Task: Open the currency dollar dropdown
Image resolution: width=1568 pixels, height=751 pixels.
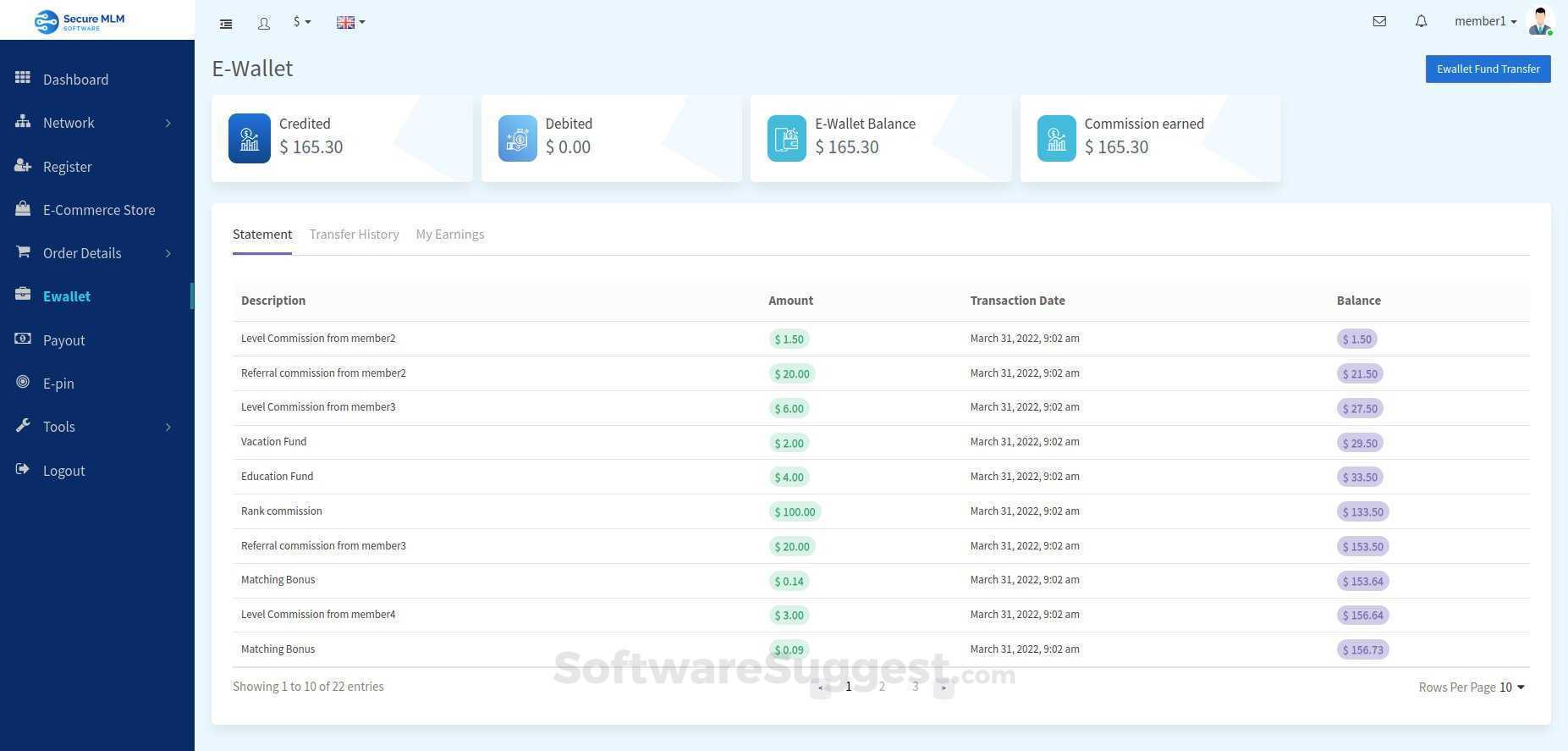Action: 302,22
